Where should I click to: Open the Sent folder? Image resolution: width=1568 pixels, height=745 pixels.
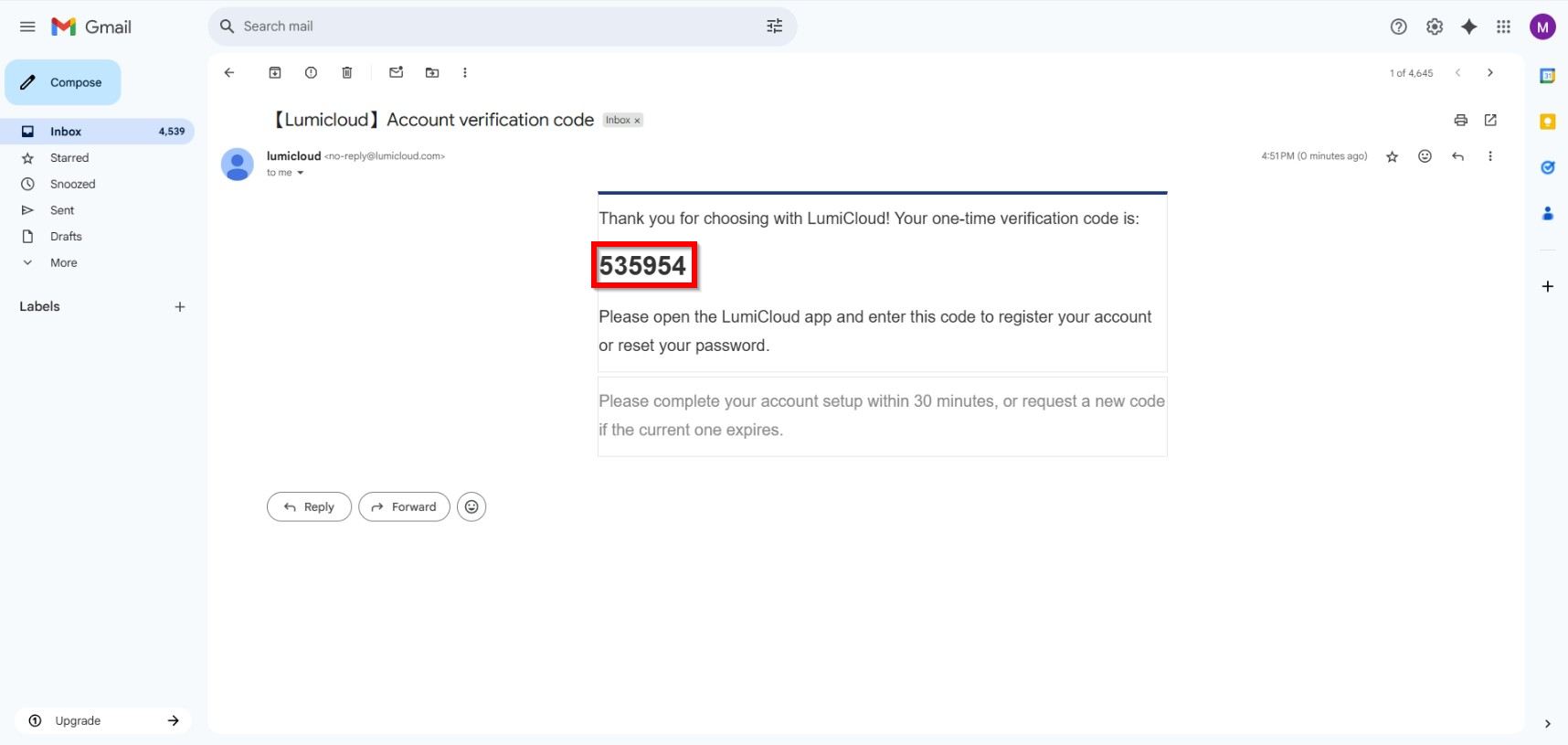point(62,210)
